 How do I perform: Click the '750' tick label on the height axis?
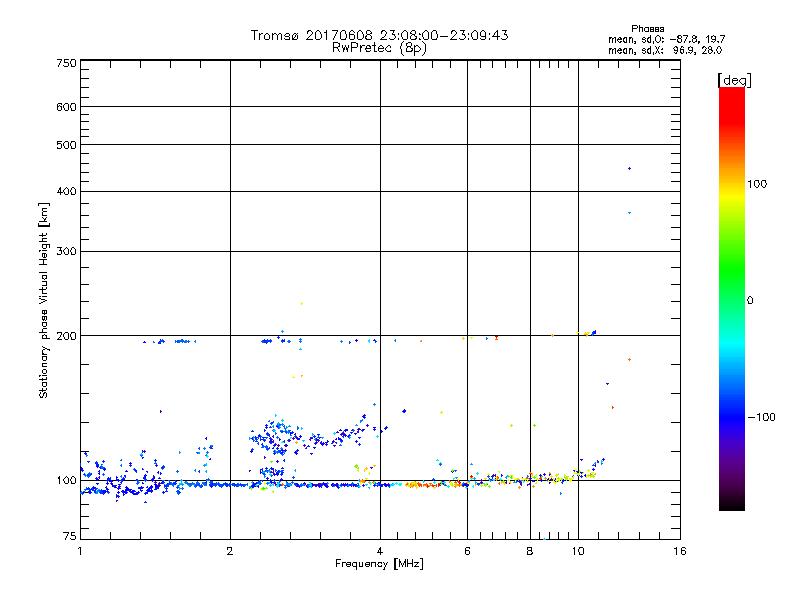click(67, 63)
